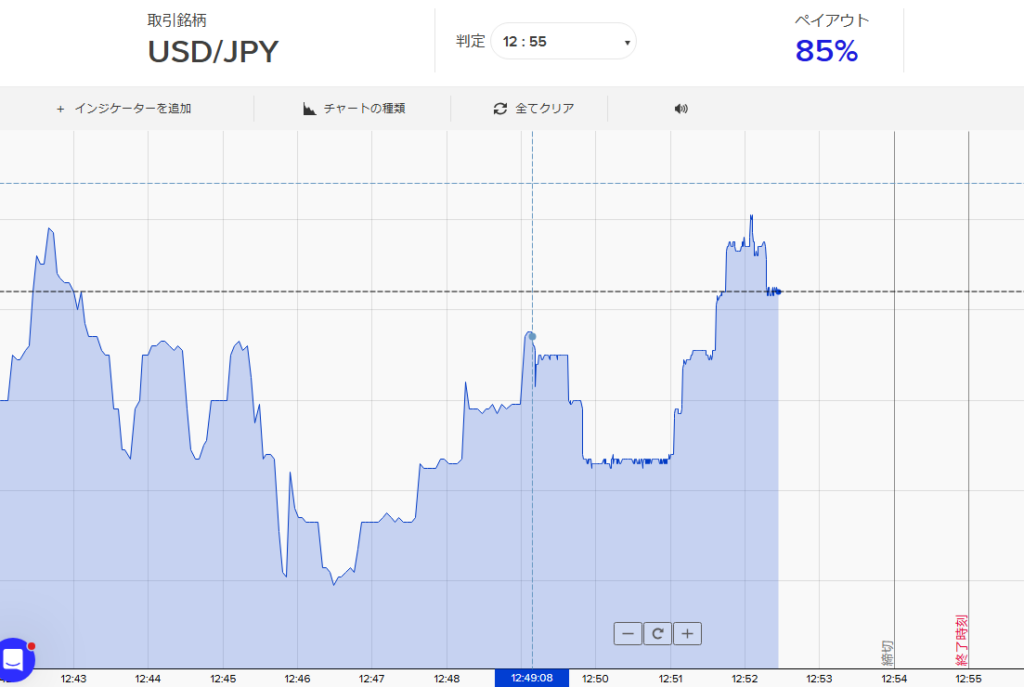
Task: Open the 判定 time dropdown showing 12:55
Action: tap(563, 41)
